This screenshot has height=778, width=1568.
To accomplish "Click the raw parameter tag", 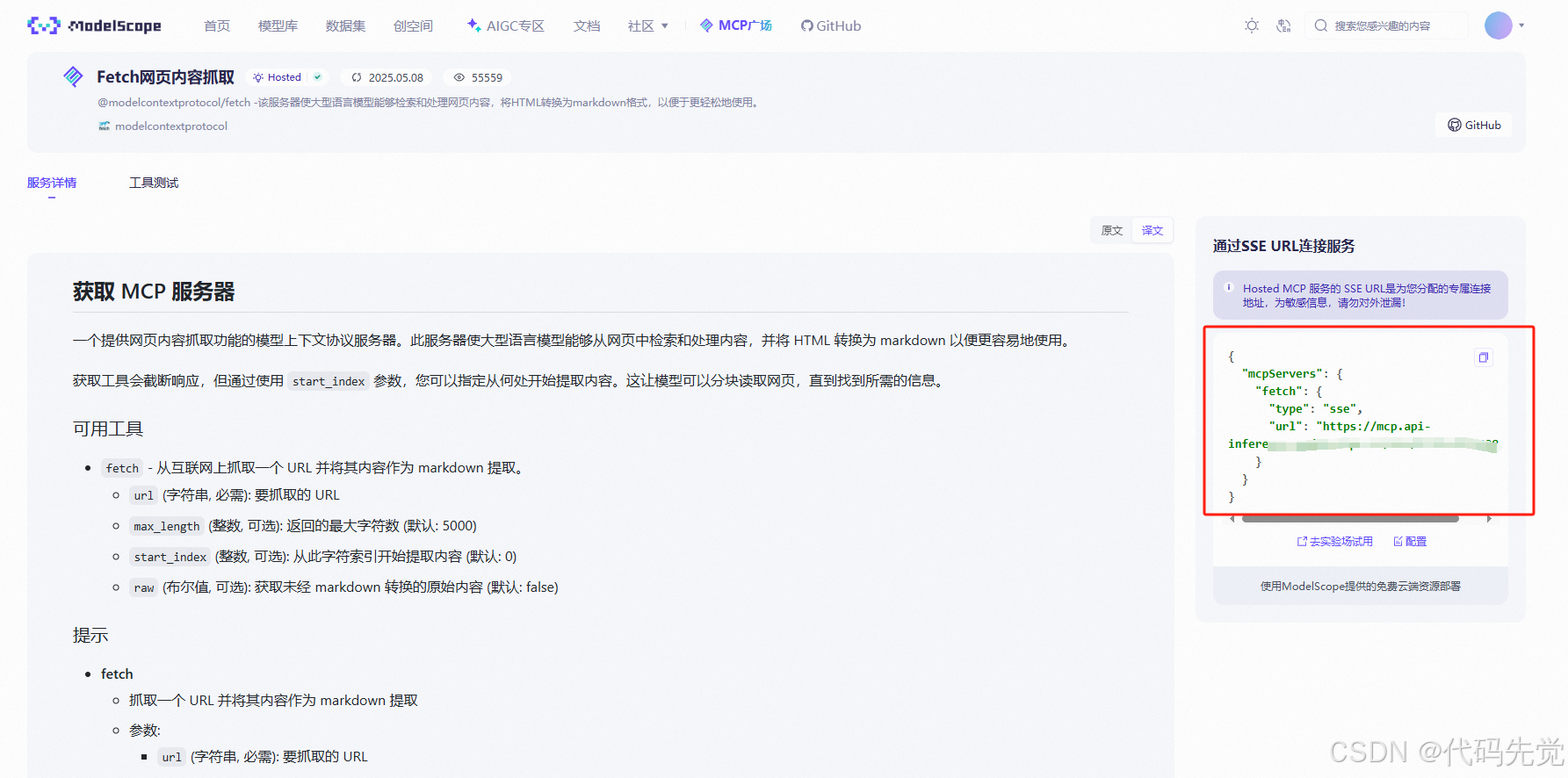I will (x=144, y=587).
